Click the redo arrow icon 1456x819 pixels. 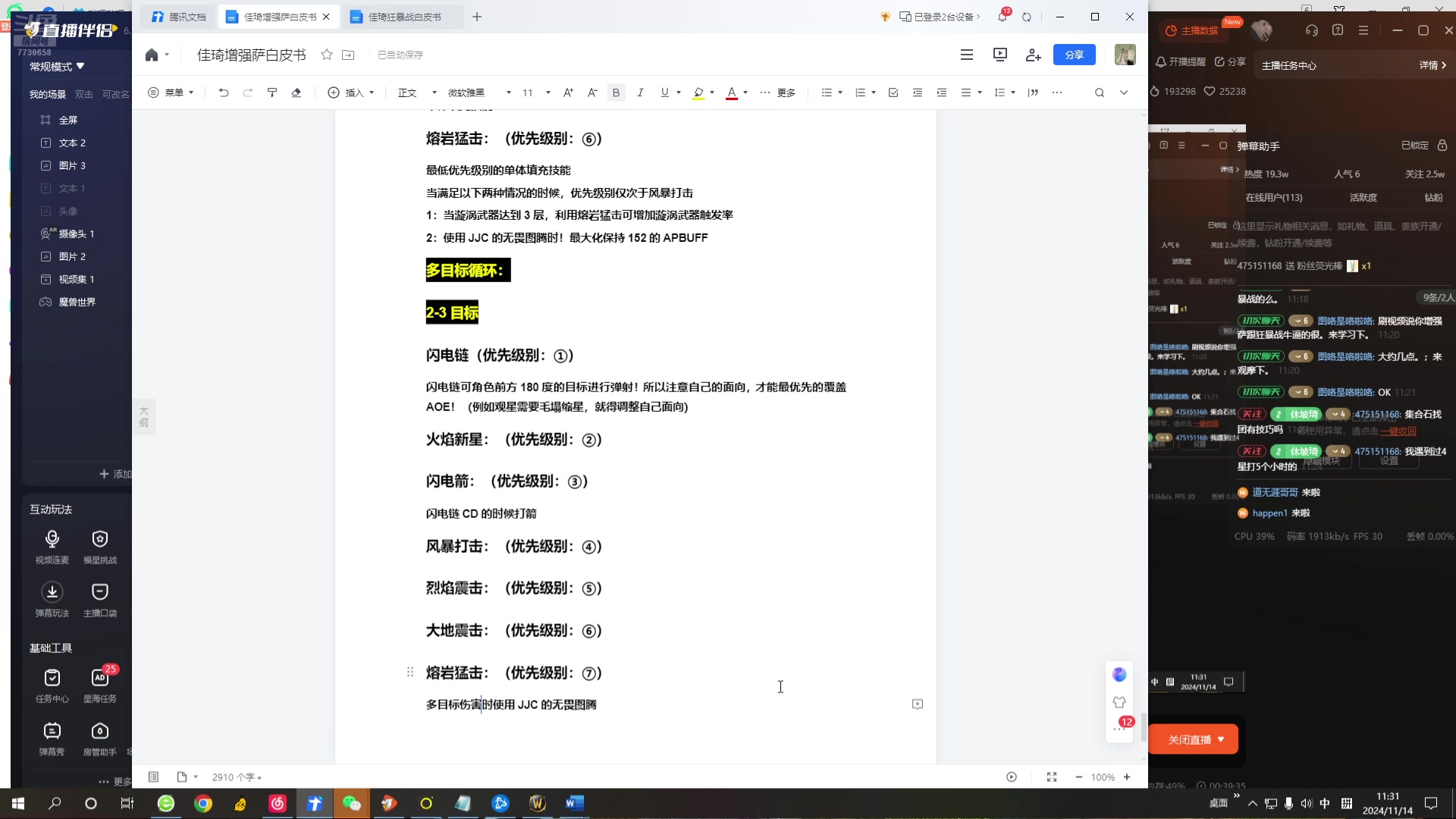tap(247, 93)
